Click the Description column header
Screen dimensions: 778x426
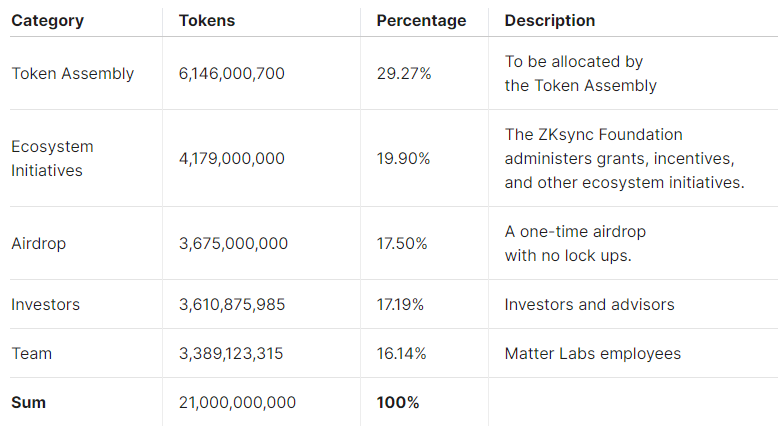coord(550,20)
